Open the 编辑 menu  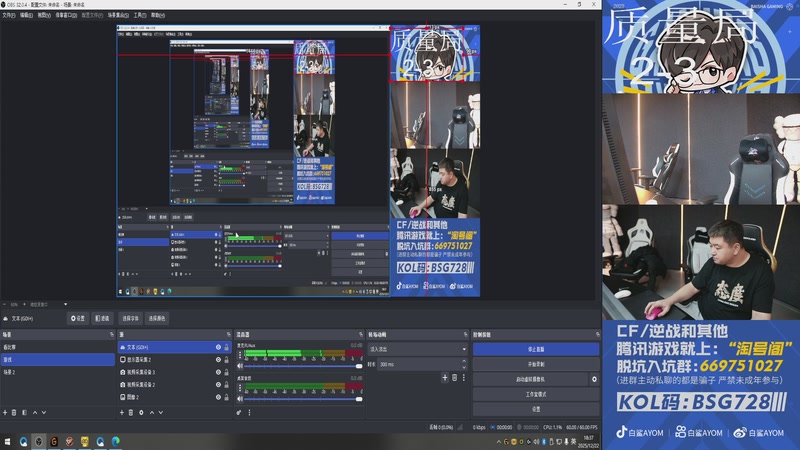point(27,15)
